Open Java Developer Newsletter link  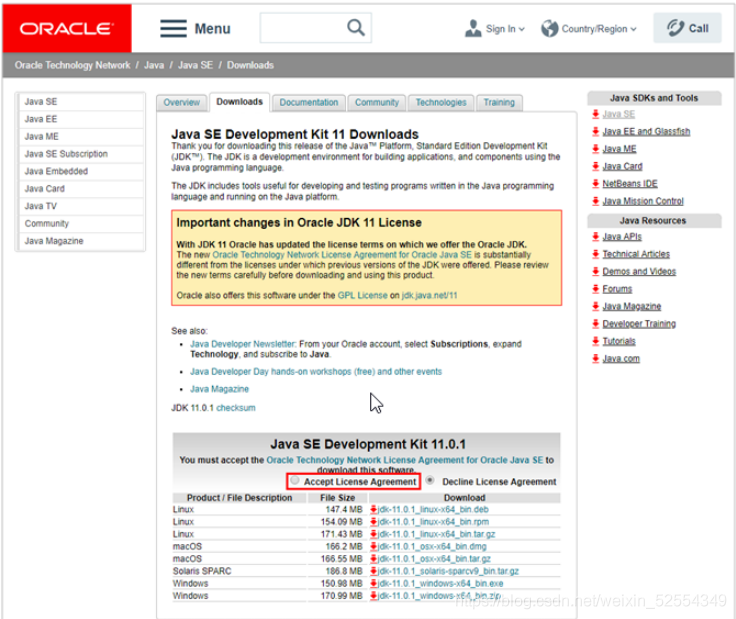click(x=243, y=344)
